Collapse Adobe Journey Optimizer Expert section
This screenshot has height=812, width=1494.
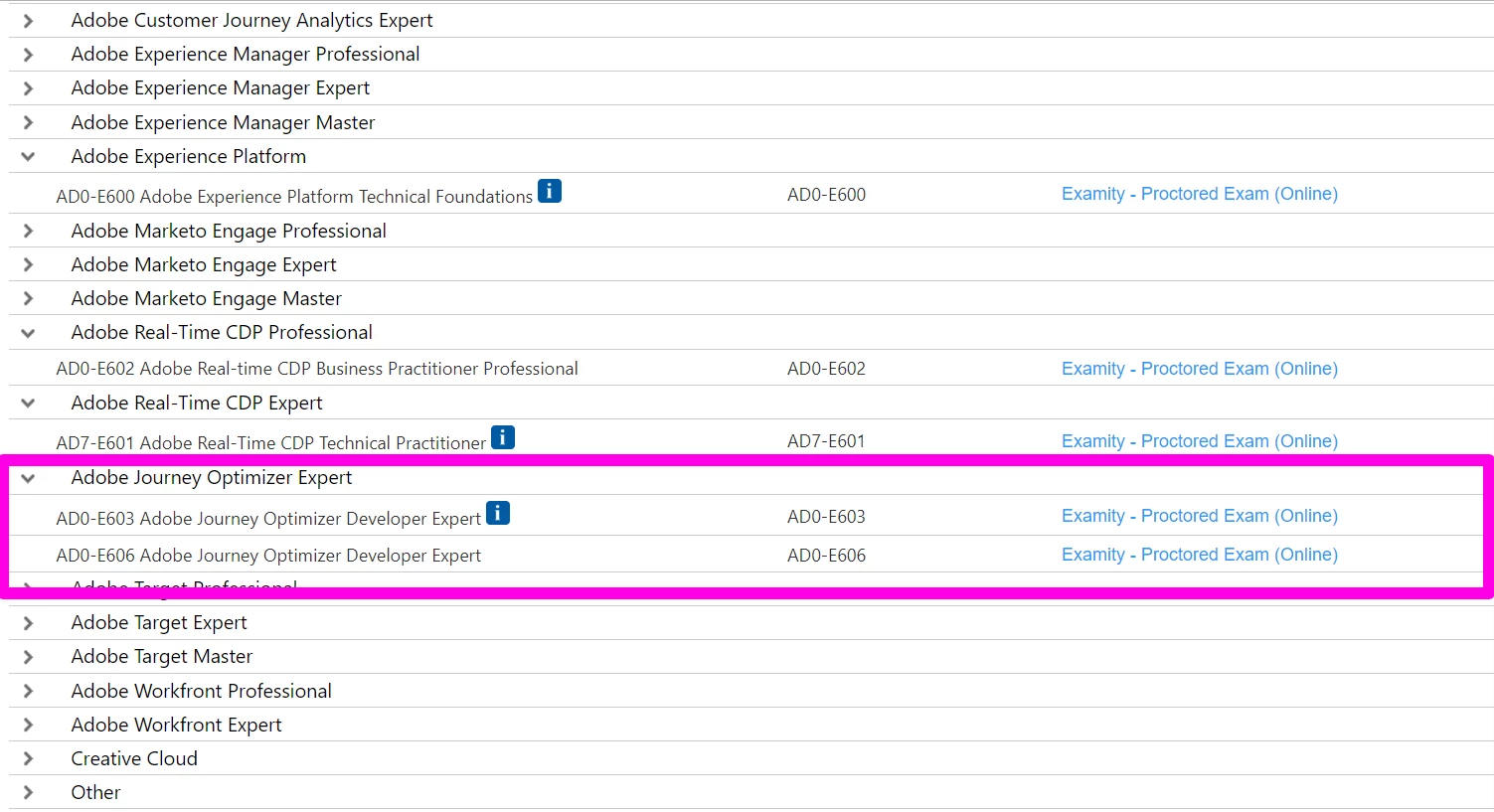coord(28,478)
